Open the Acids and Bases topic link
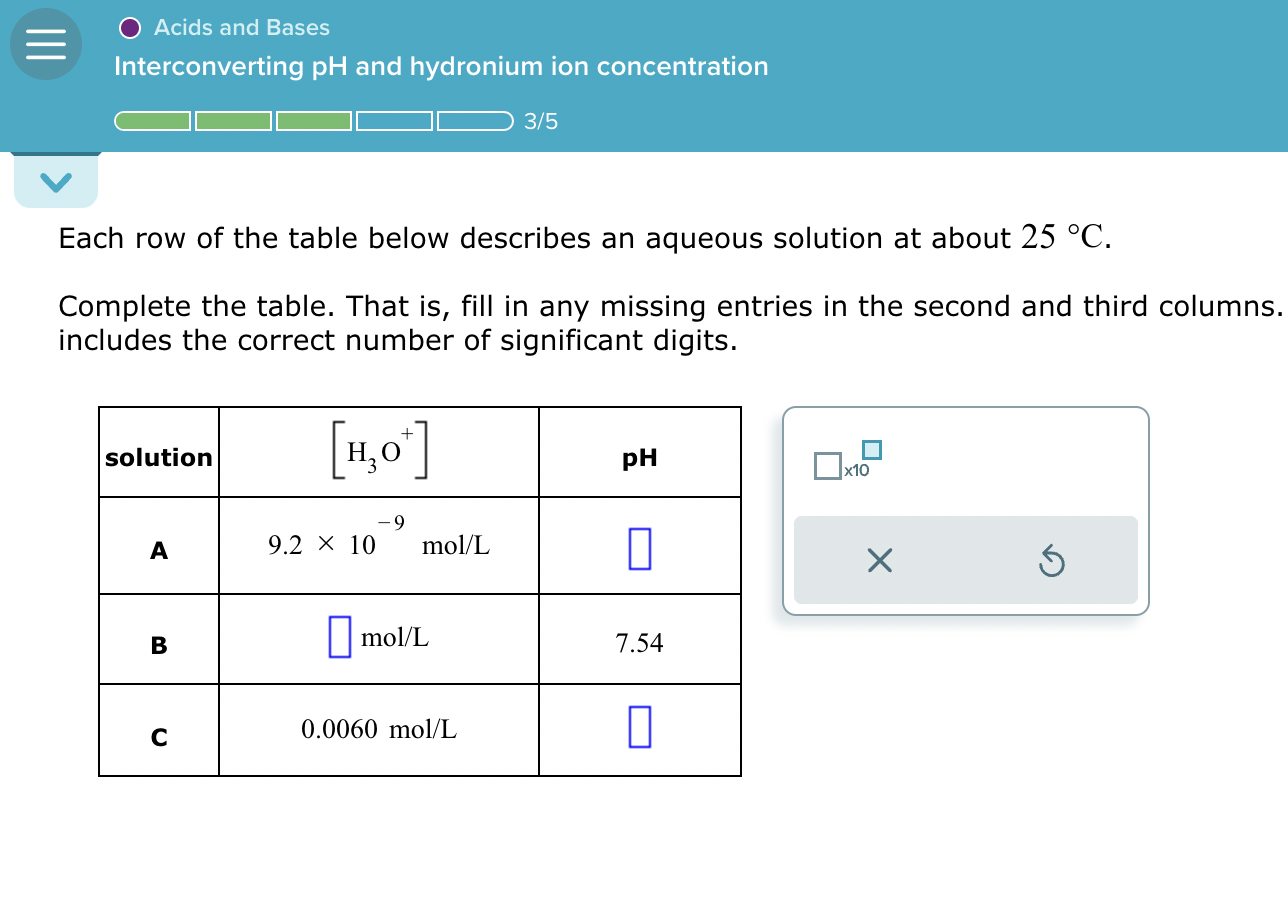Screen dimensions: 1288x910 coord(240,27)
